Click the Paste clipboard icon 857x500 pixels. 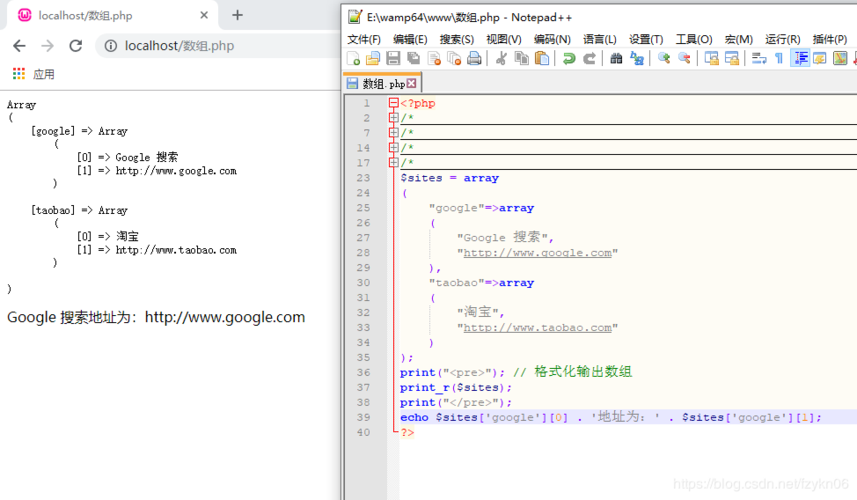(x=542, y=58)
